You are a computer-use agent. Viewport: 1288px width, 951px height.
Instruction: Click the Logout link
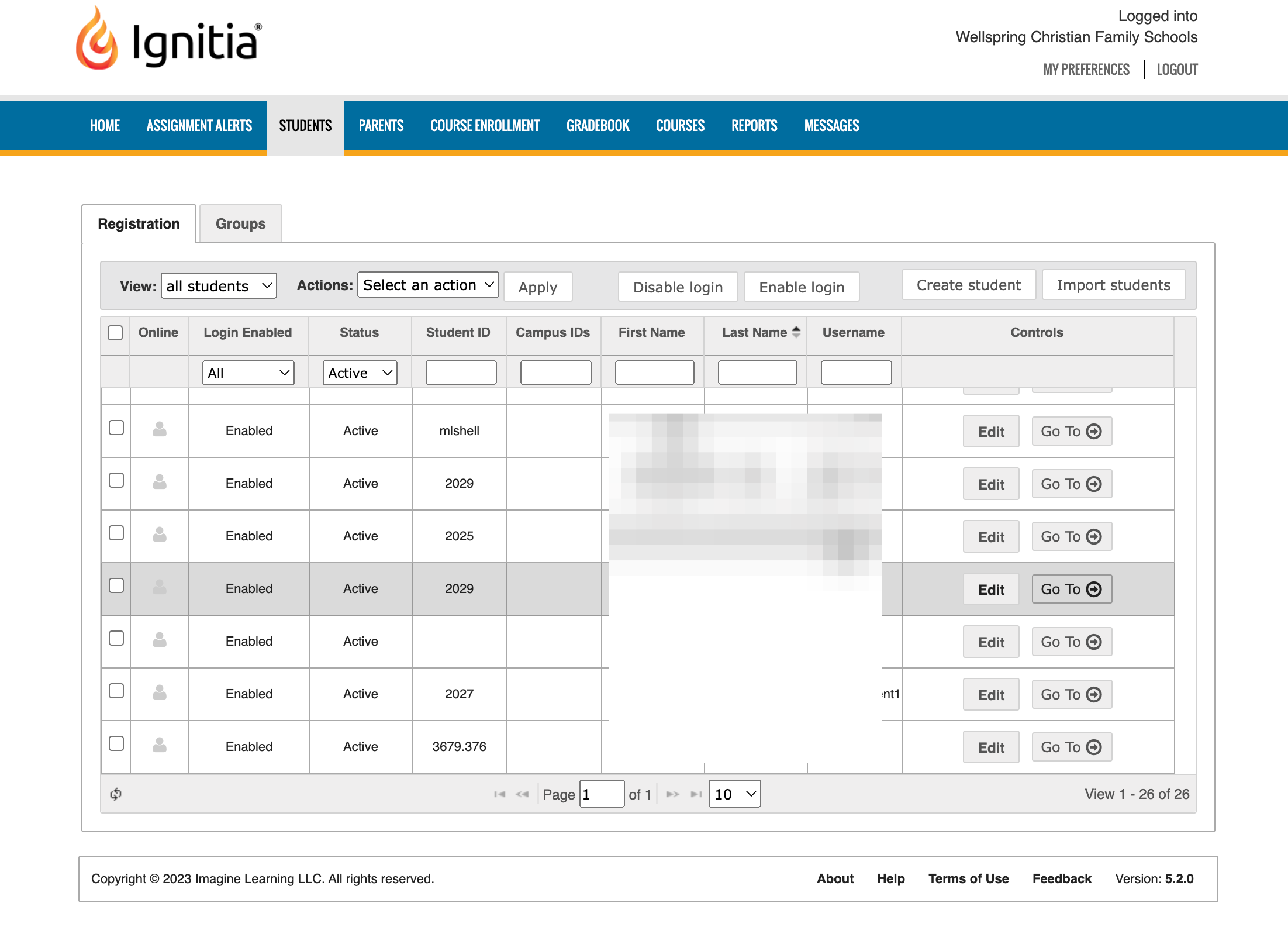coord(1177,70)
